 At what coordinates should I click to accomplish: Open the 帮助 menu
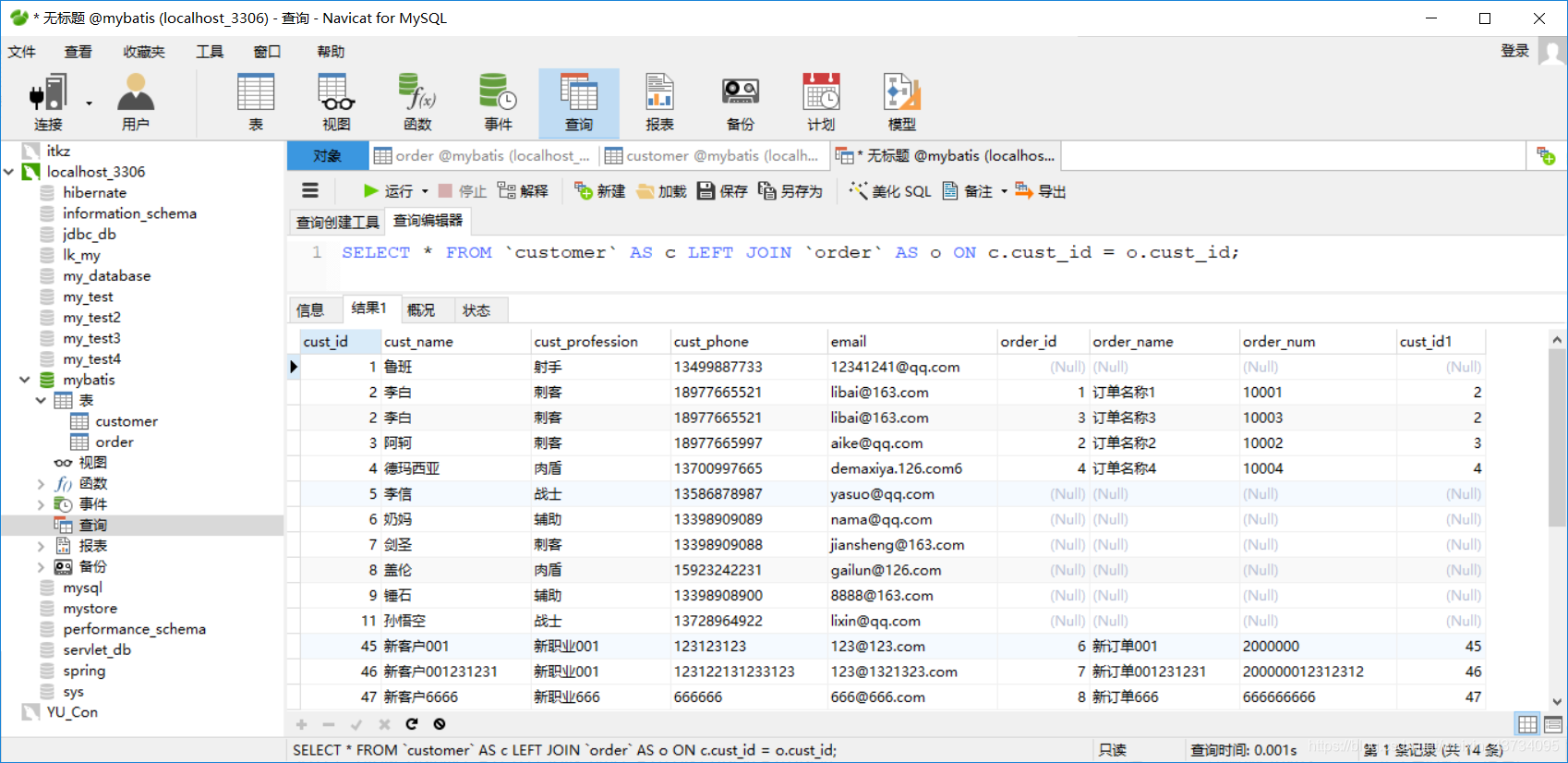point(331,52)
